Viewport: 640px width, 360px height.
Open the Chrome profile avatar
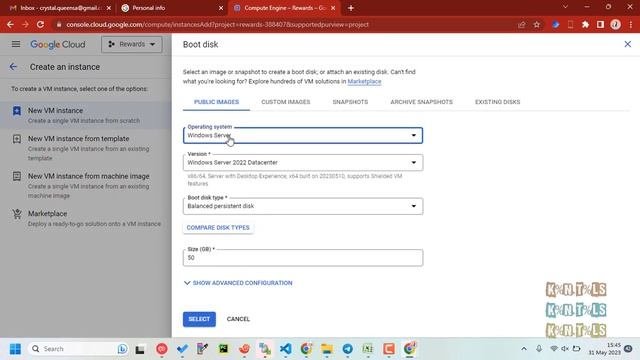coord(616,24)
